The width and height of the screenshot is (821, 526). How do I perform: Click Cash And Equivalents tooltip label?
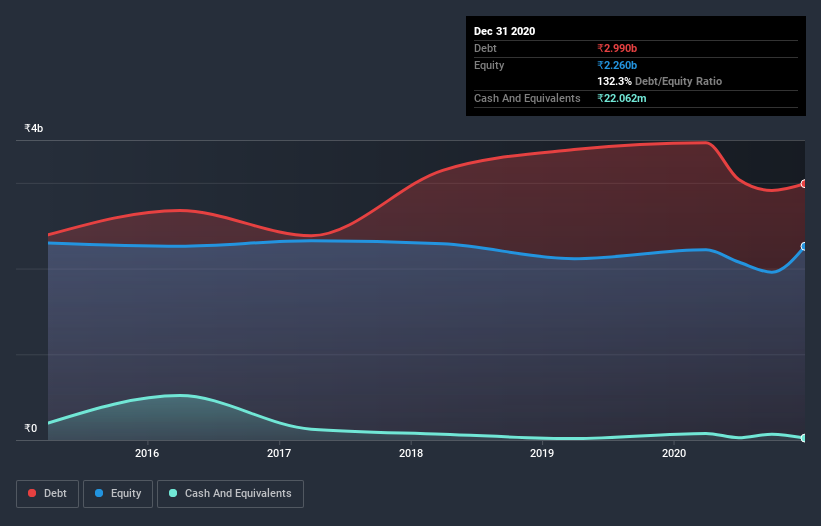pyautogui.click(x=527, y=98)
